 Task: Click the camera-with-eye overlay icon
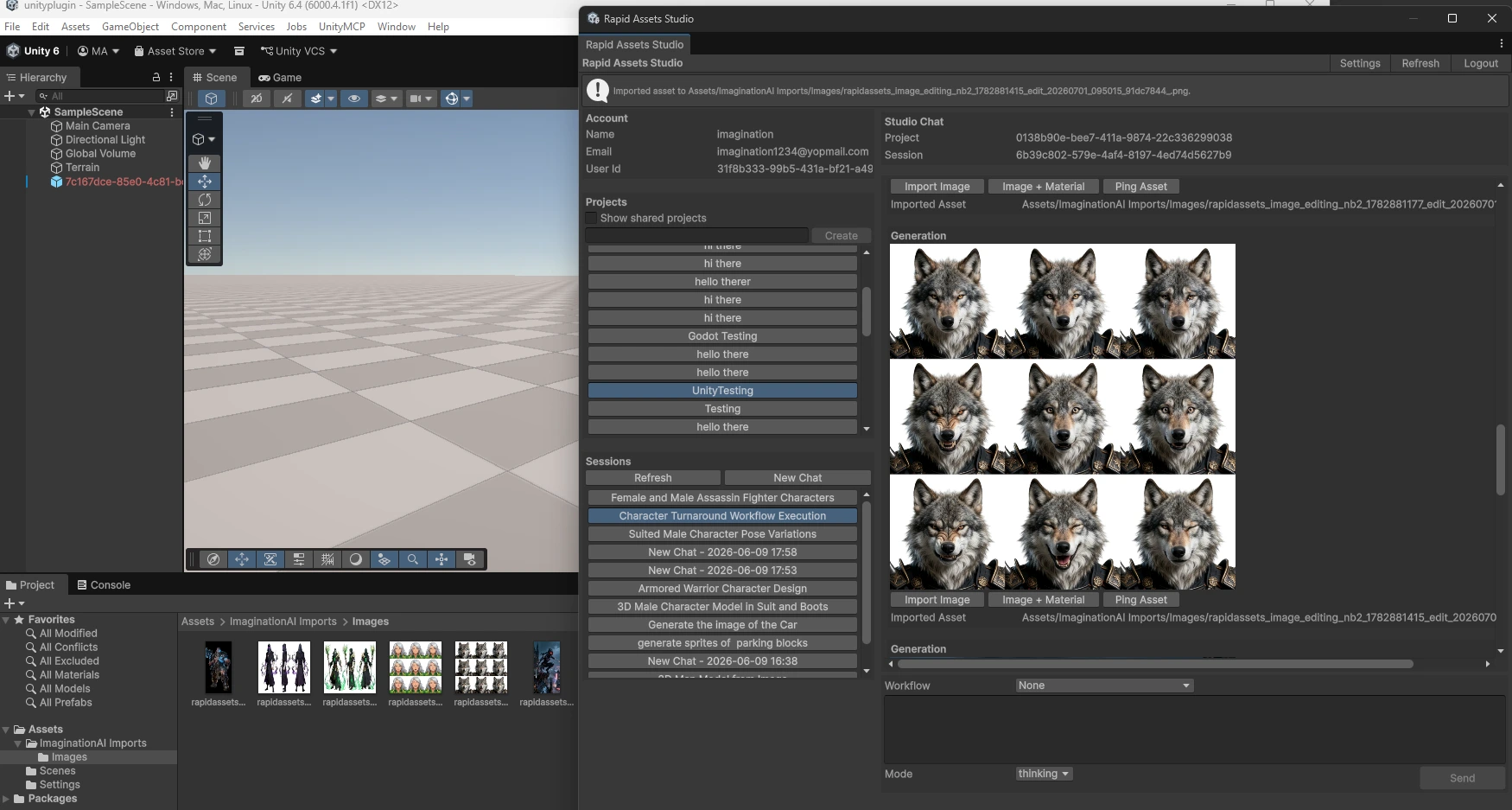470,559
